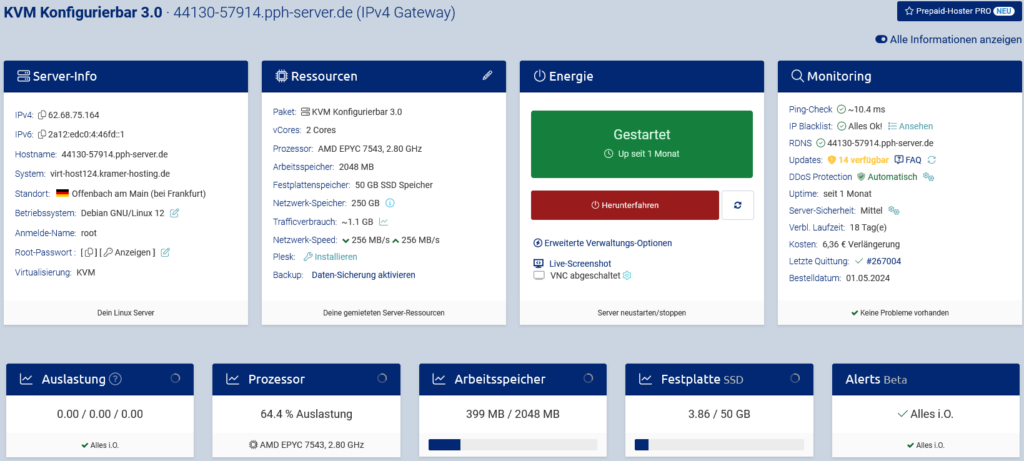The width and height of the screenshot is (1024, 461).
Task: Click the German flag icon at Standort
Action: point(63,194)
